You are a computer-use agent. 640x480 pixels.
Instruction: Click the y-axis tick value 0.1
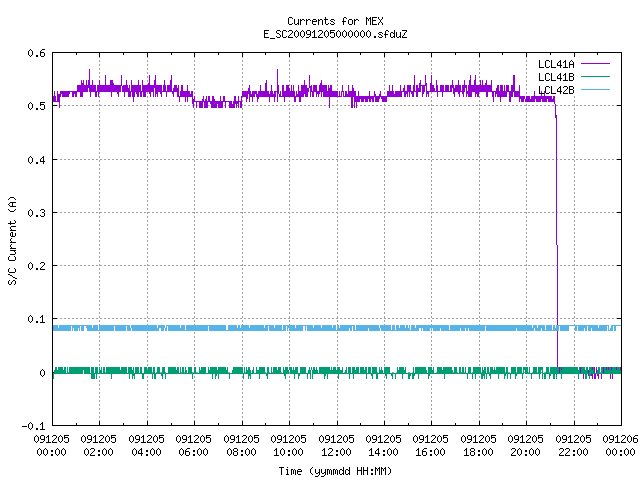pyautogui.click(x=36, y=319)
